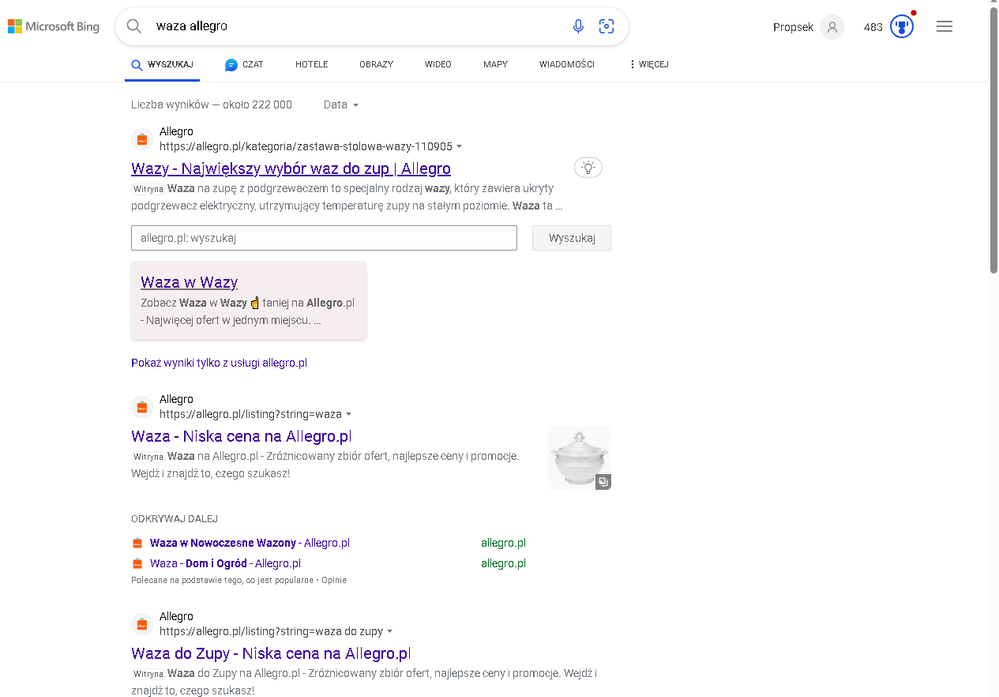The width and height of the screenshot is (999, 697).
Task: Click green allegro.pl text beside Nowoczesne Wazony
Action: click(503, 543)
